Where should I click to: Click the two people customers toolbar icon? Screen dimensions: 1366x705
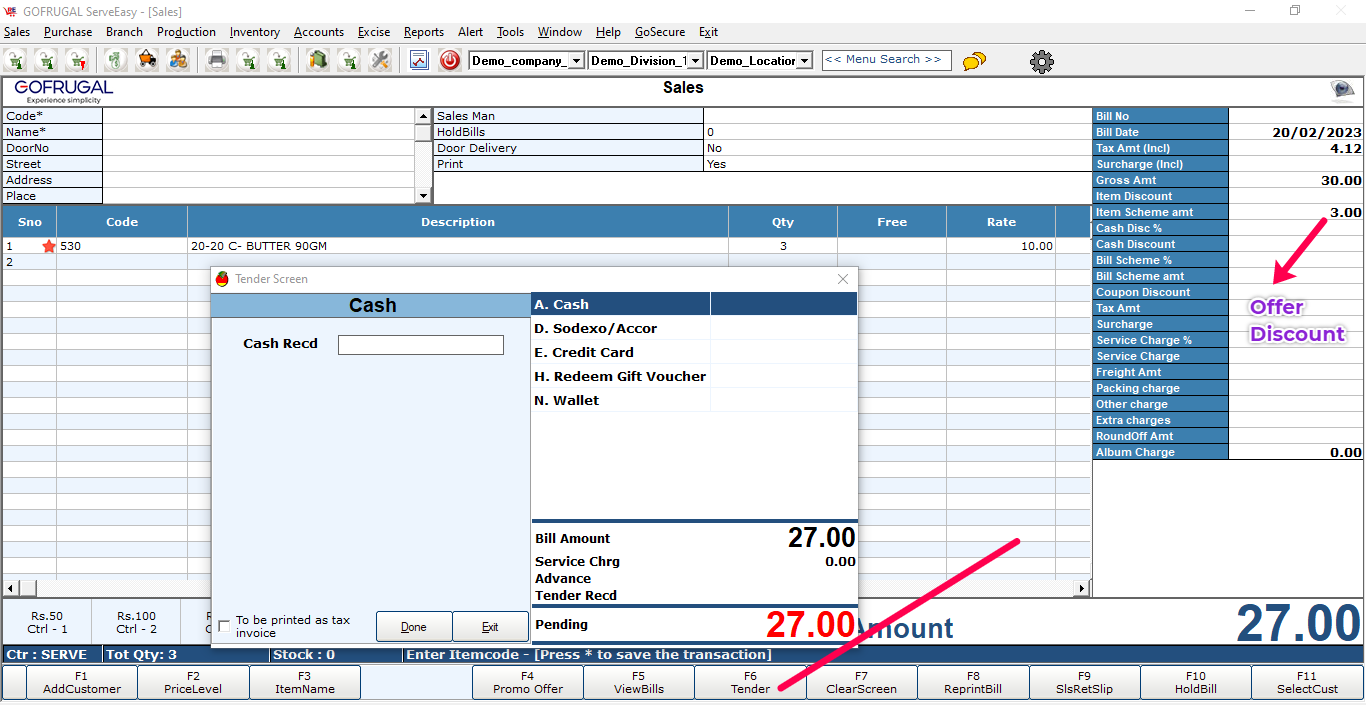tap(178, 60)
